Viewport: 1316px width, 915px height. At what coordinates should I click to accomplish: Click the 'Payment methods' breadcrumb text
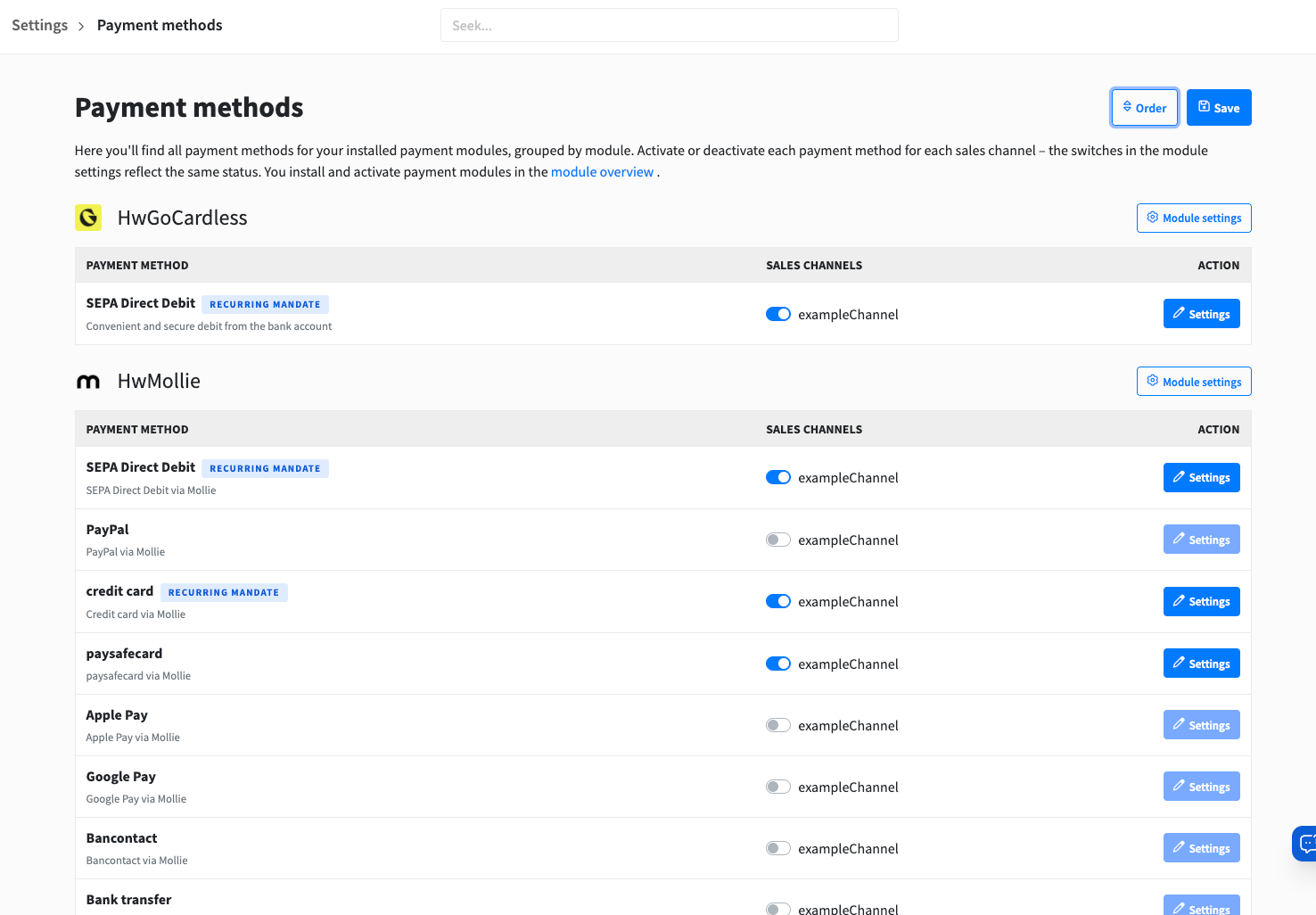tap(160, 25)
